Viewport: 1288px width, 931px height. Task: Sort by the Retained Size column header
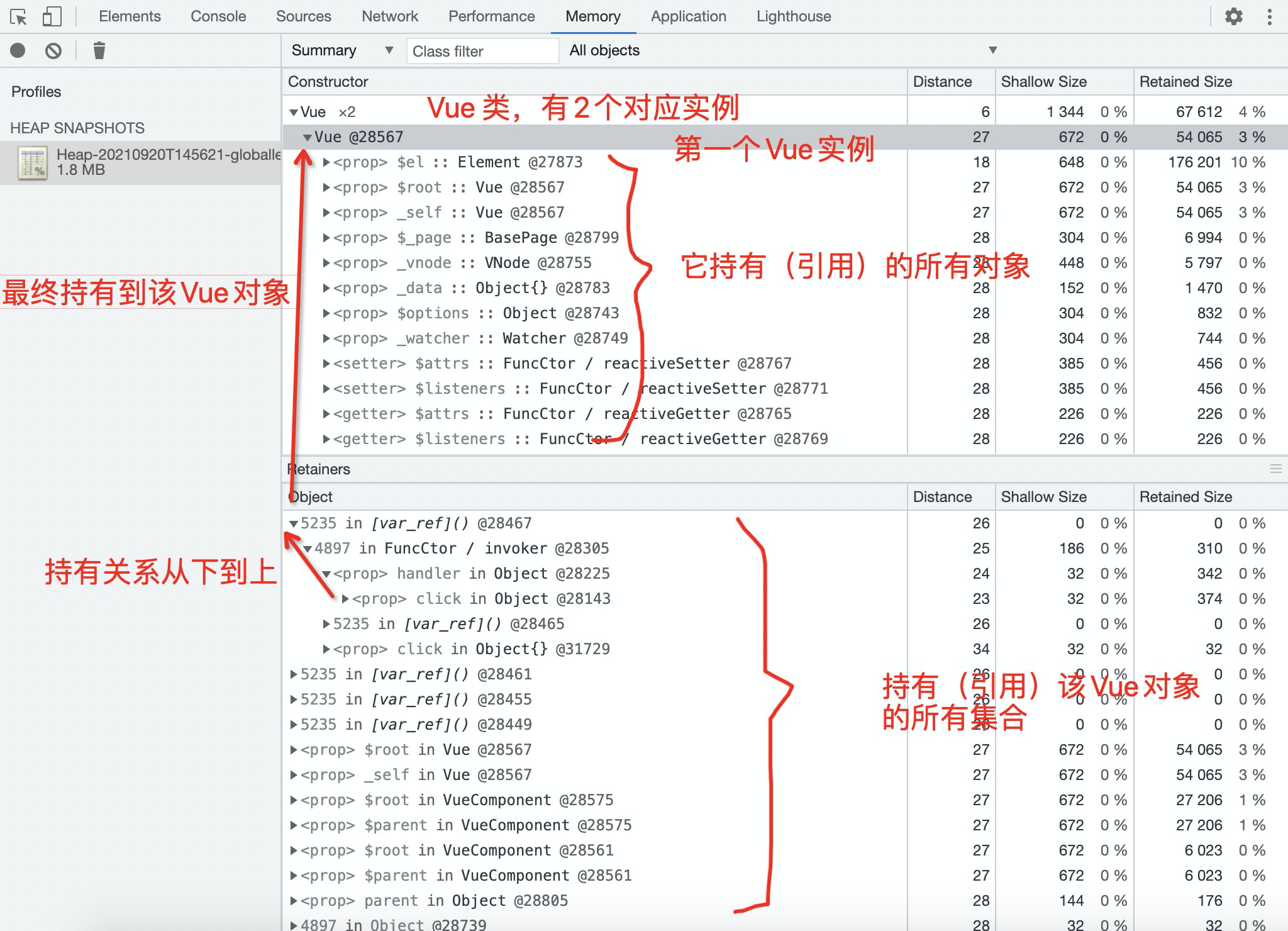click(1185, 82)
